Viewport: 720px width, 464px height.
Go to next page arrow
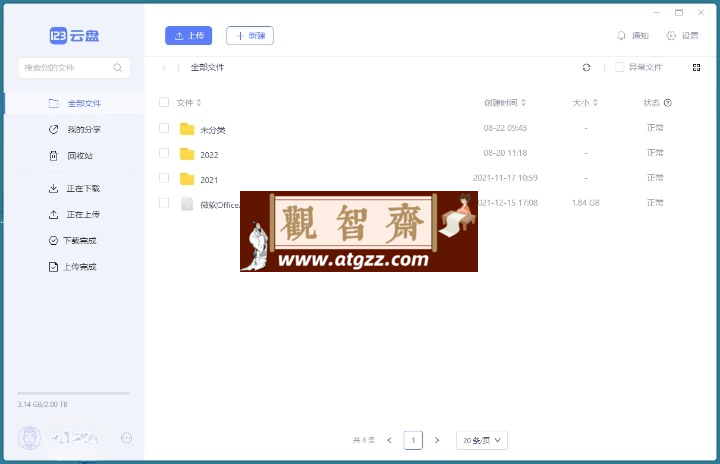pos(437,440)
